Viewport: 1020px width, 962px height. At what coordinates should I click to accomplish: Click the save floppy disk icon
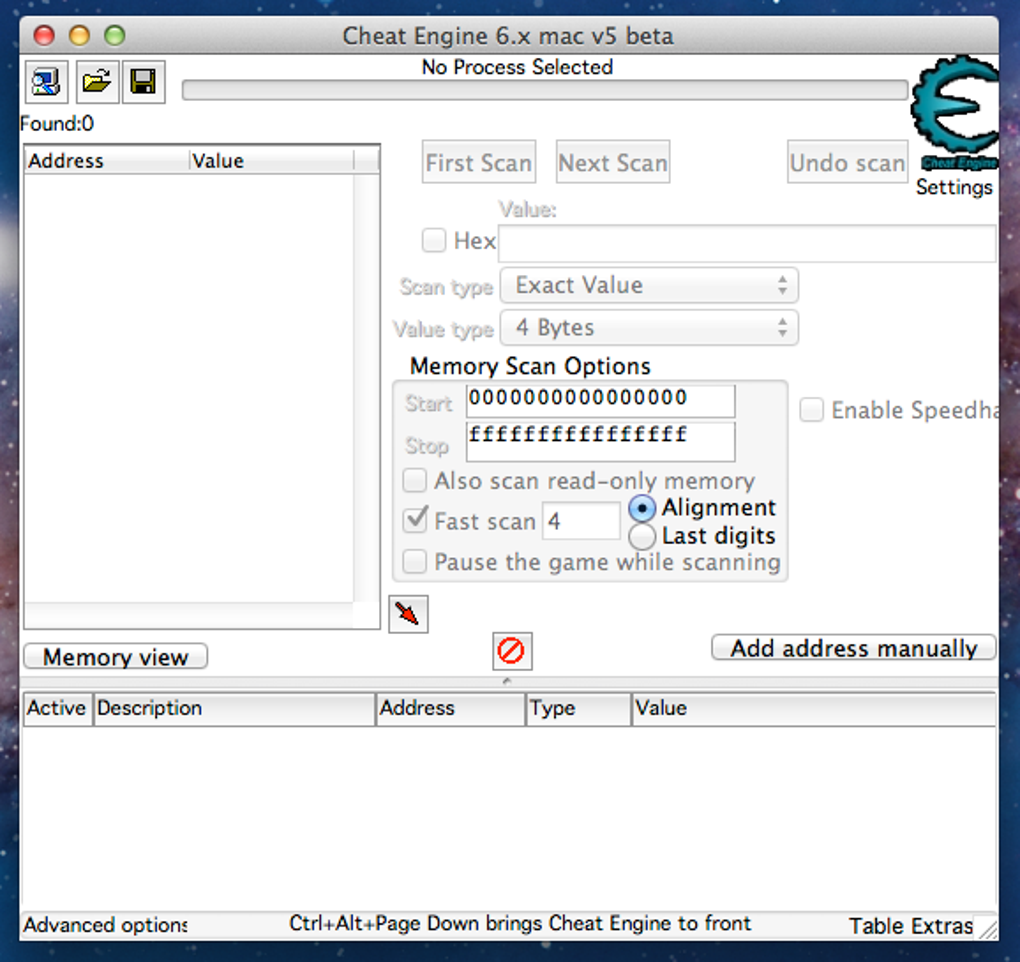click(144, 82)
